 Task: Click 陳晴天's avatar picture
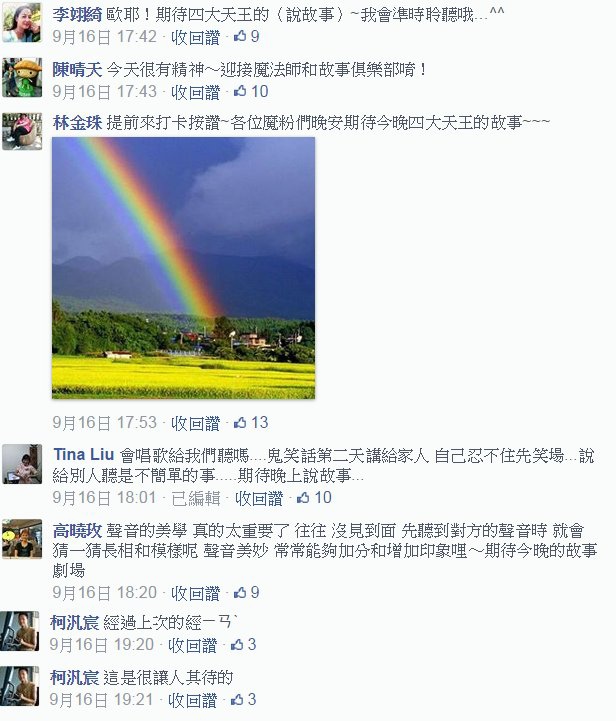tap(22, 77)
